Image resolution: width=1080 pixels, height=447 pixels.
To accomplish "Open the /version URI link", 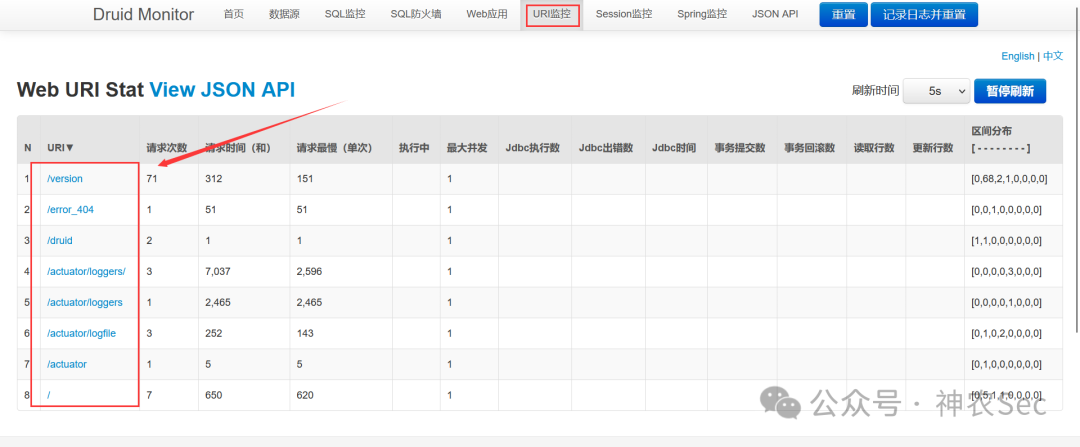I will pos(65,178).
